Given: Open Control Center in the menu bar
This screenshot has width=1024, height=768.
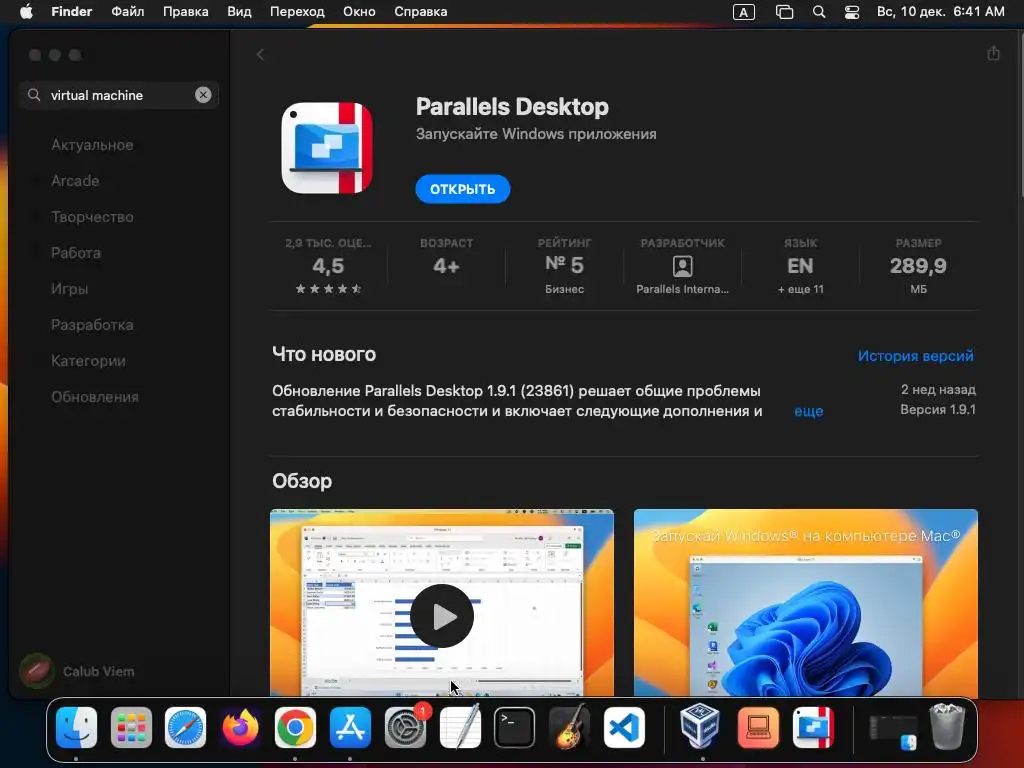Looking at the screenshot, I should click(852, 12).
